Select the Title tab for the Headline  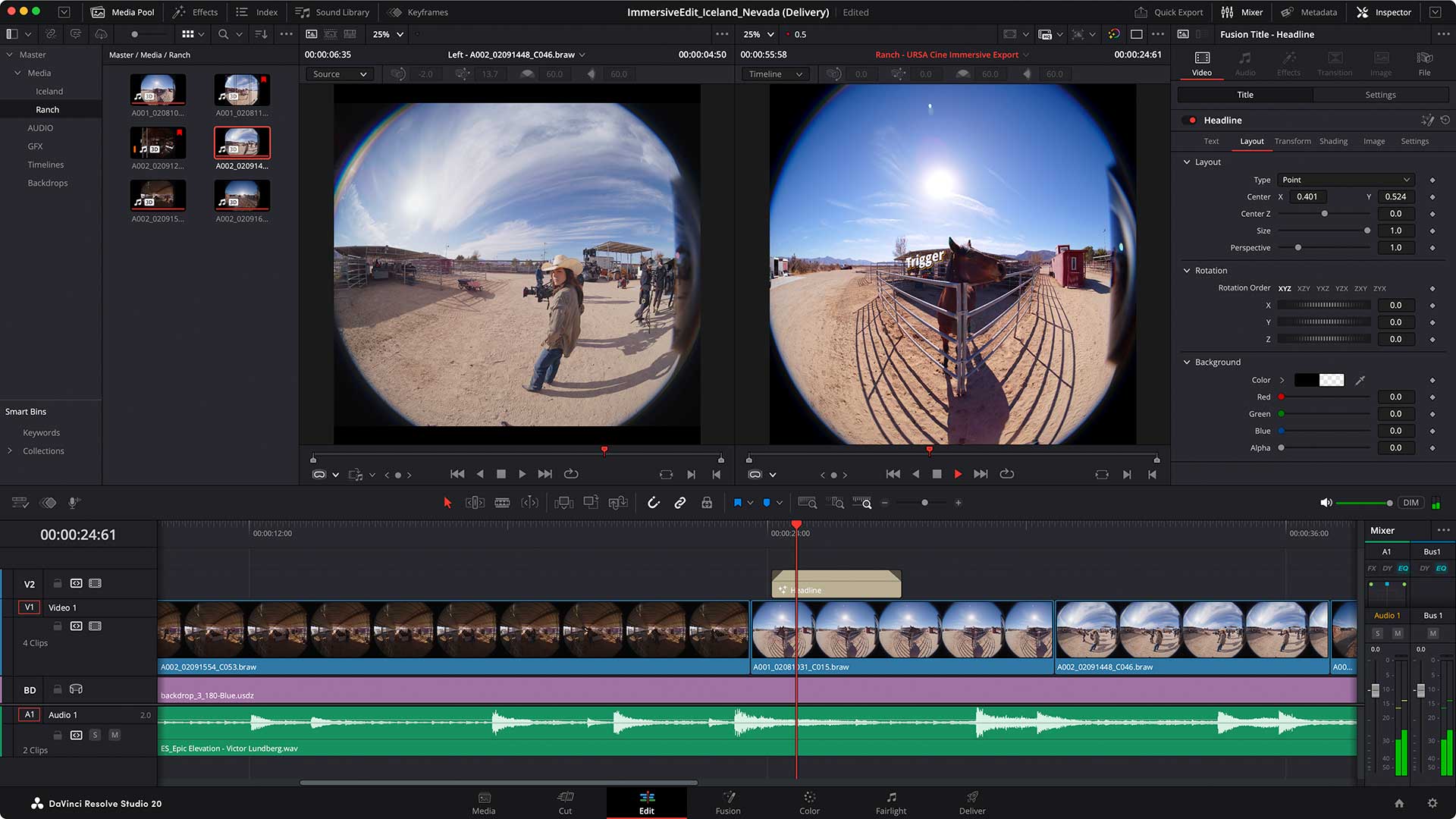point(1244,94)
